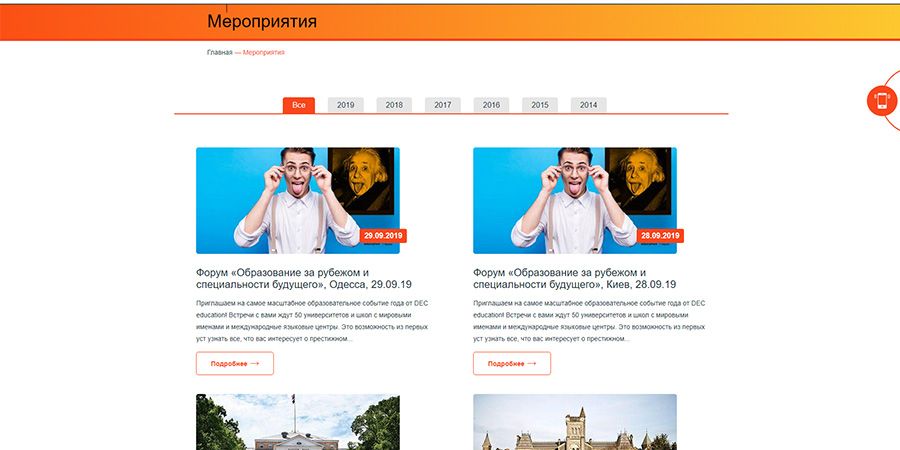
Task: Go to the "Главная" breadcrumb link
Action: coord(219,52)
